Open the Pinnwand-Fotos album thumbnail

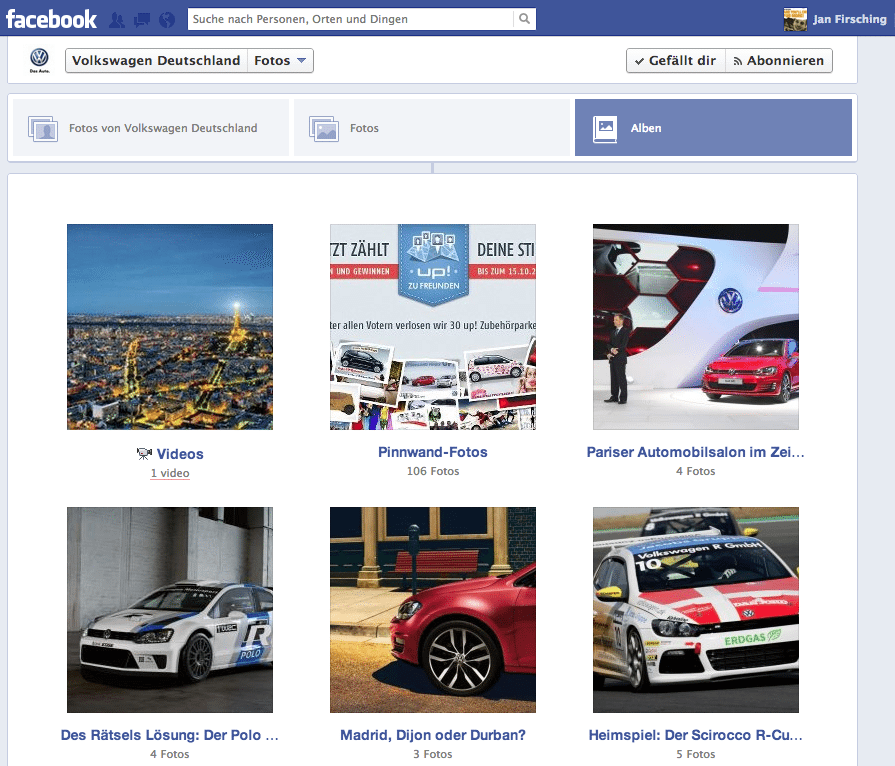[433, 326]
